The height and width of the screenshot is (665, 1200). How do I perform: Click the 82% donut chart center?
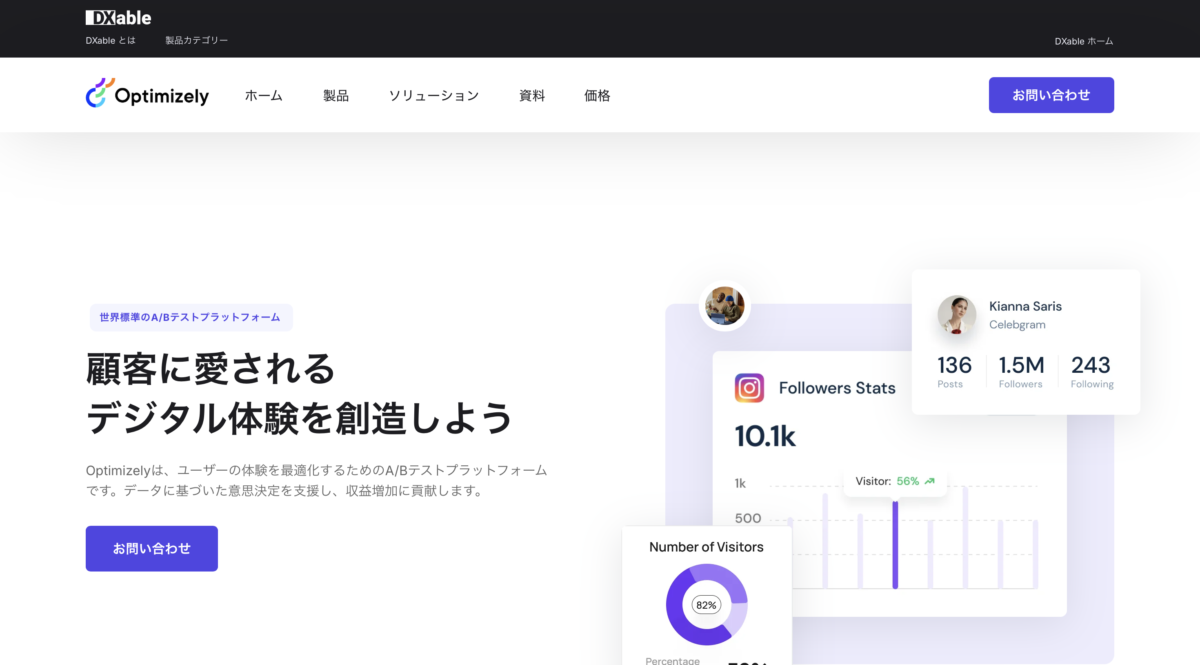pos(706,605)
